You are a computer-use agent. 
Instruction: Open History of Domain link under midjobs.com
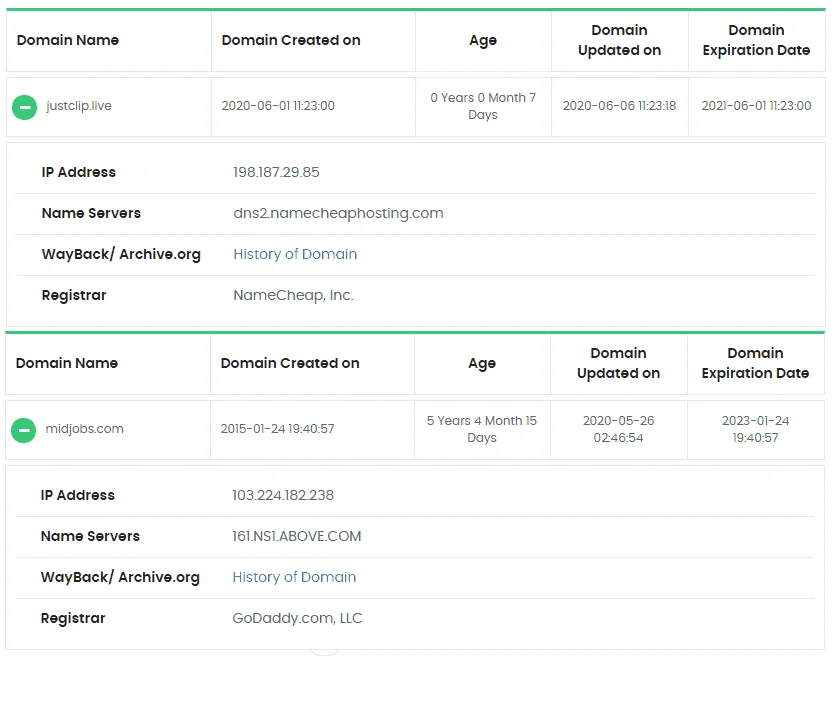point(294,577)
